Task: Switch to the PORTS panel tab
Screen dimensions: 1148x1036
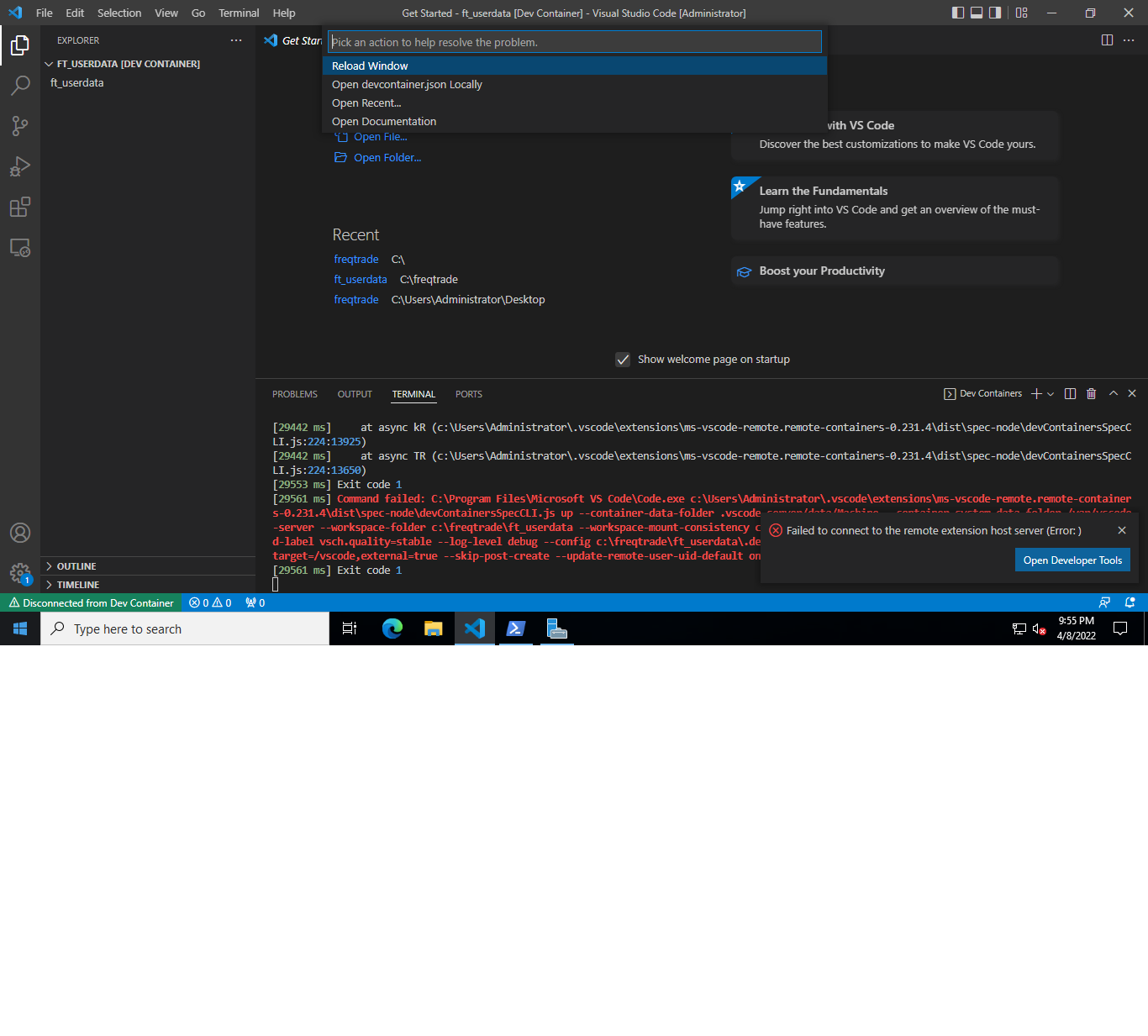Action: pos(469,394)
